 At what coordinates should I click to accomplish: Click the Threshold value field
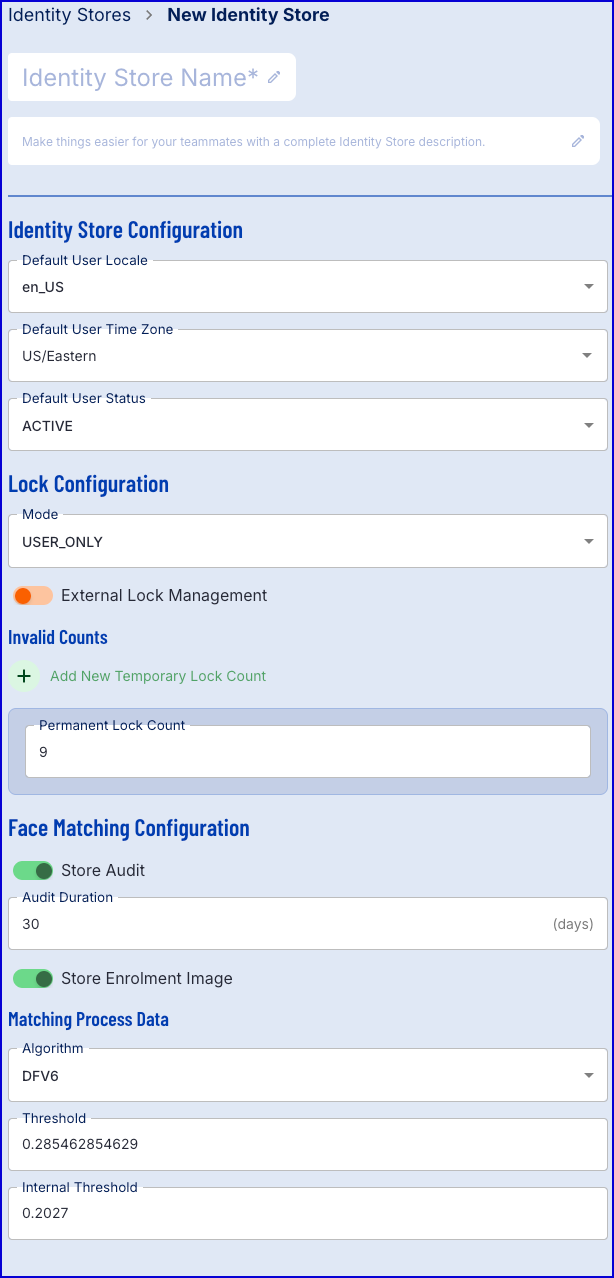308,1145
